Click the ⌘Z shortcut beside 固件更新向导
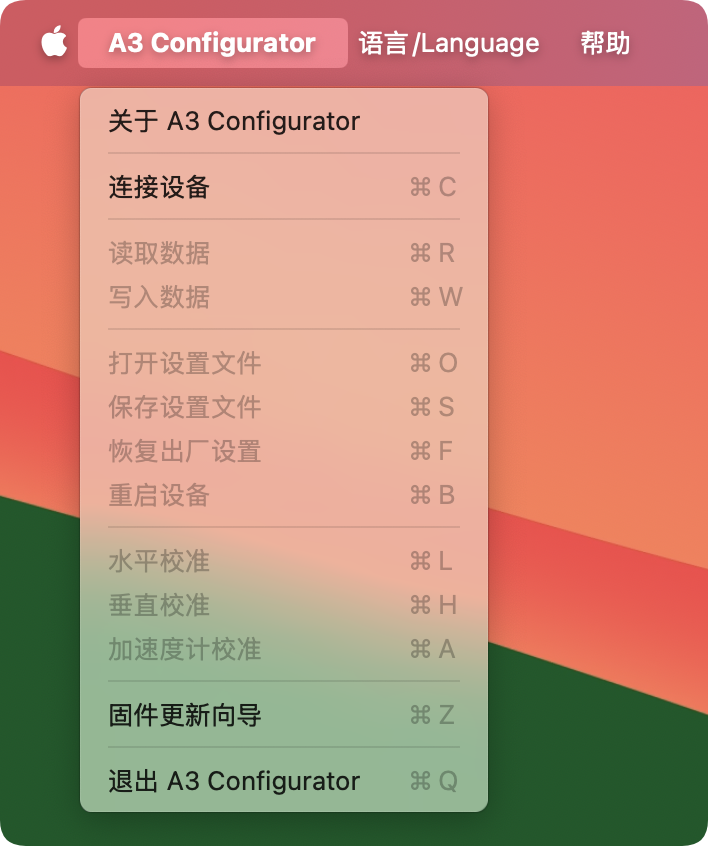 coord(433,715)
